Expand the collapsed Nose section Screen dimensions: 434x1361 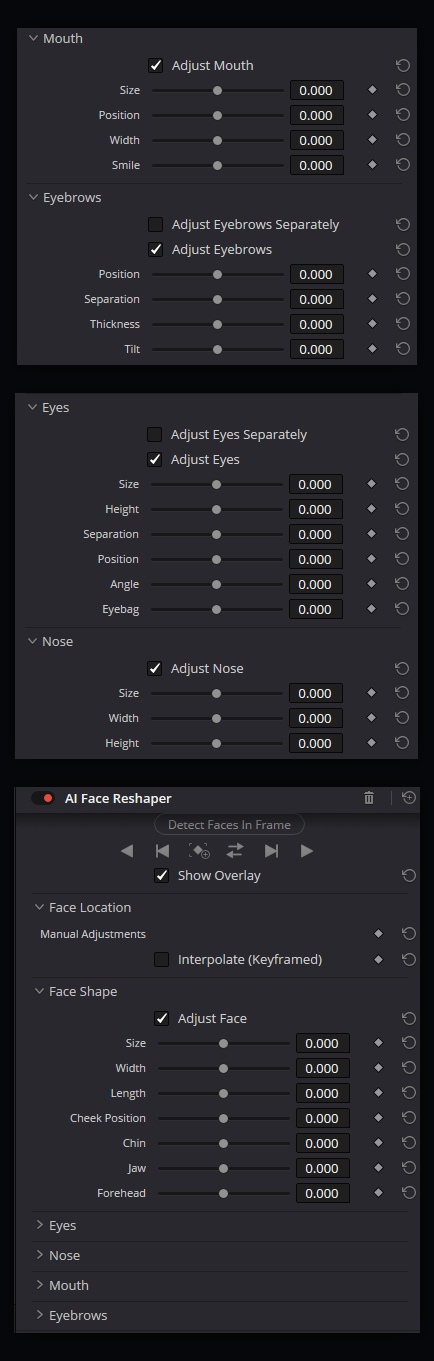pos(40,1255)
